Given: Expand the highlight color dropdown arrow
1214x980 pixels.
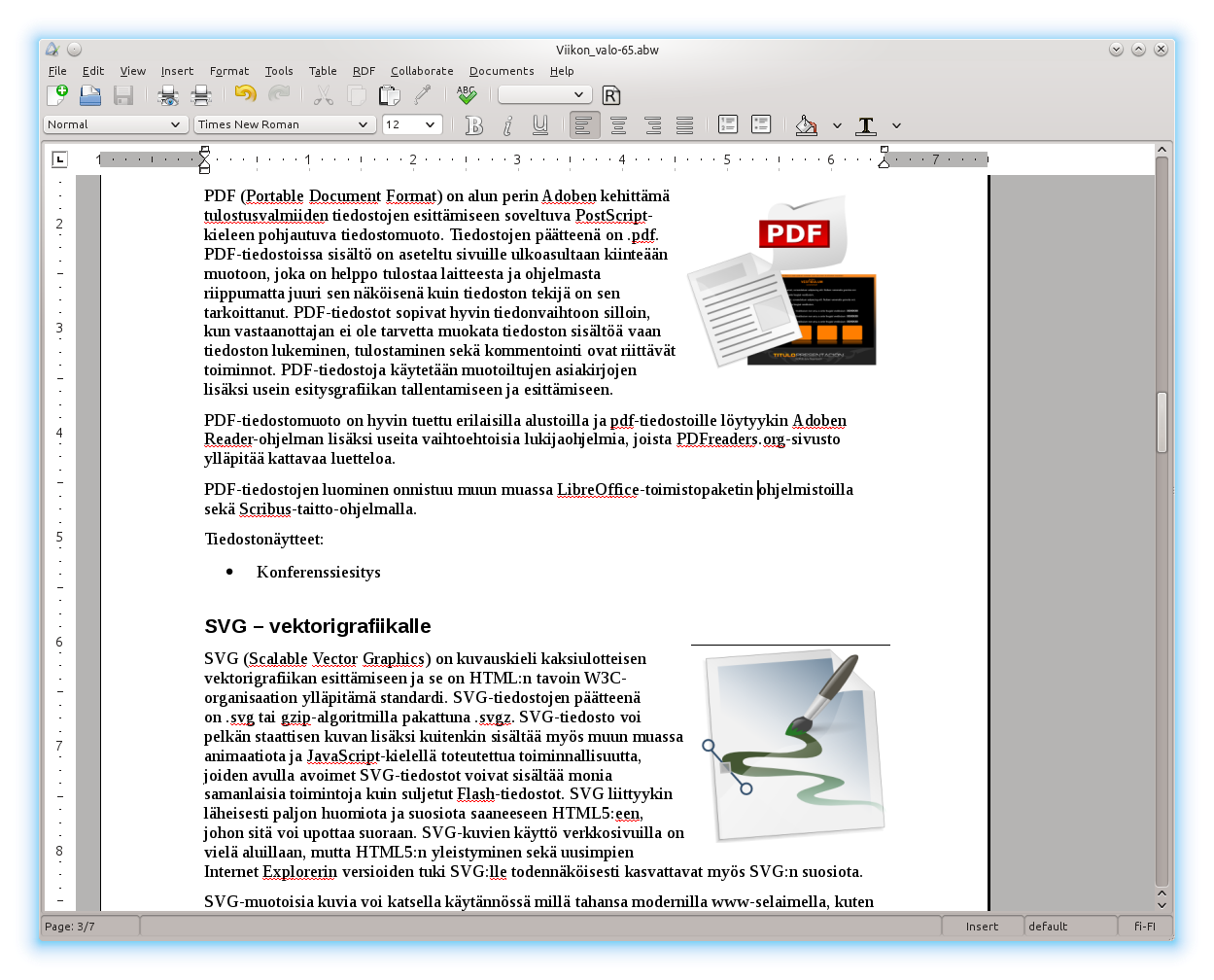Looking at the screenshot, I should pos(837,125).
